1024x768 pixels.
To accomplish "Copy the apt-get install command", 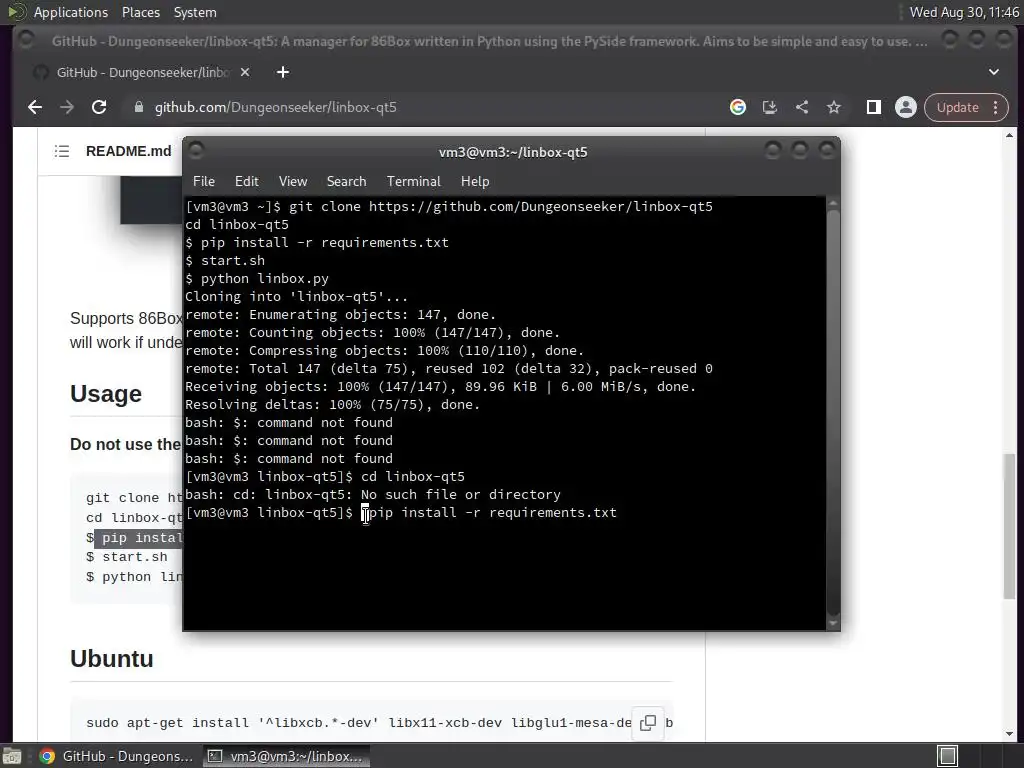I will pos(648,723).
